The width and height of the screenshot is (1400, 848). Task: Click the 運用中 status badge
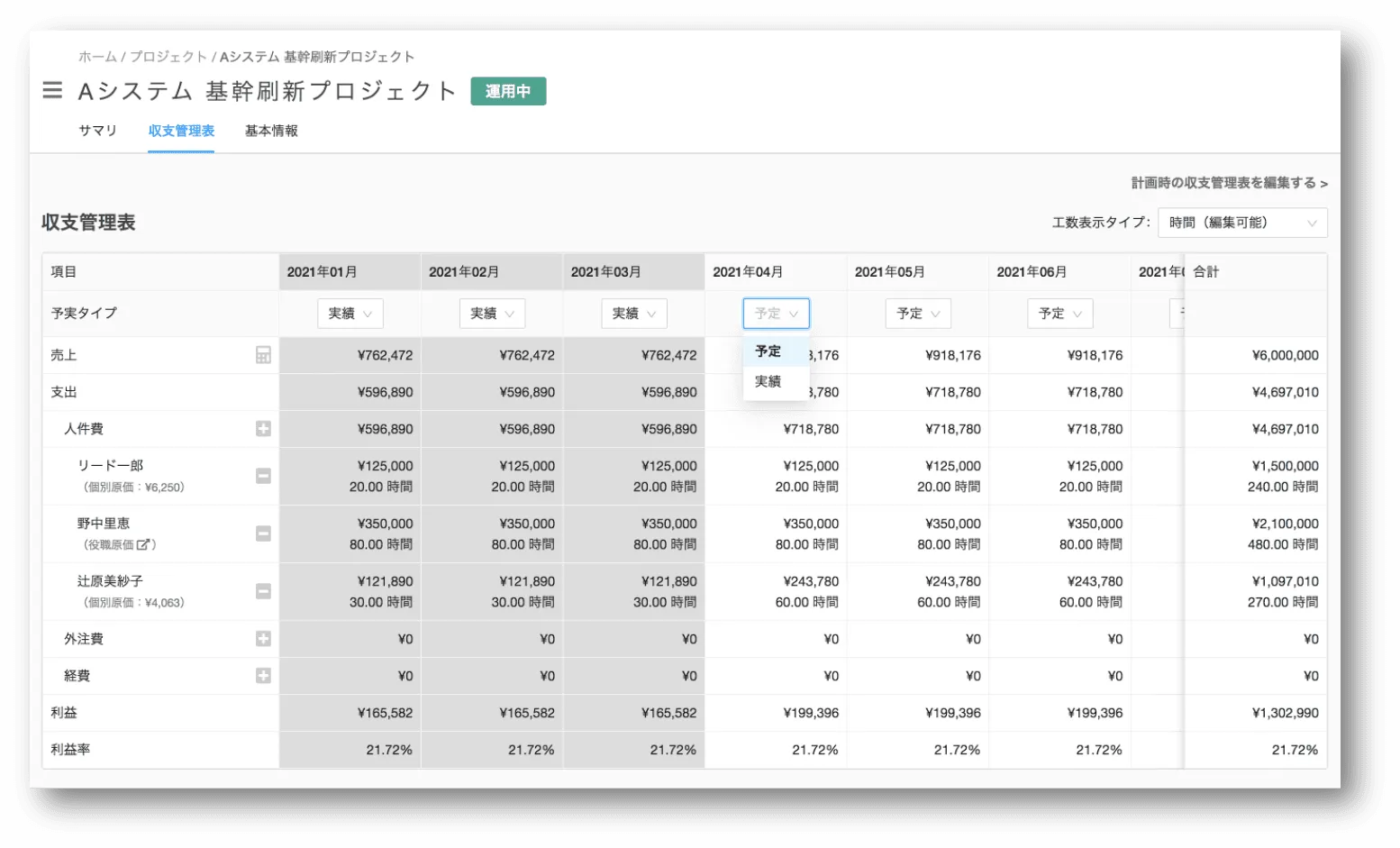[x=508, y=91]
